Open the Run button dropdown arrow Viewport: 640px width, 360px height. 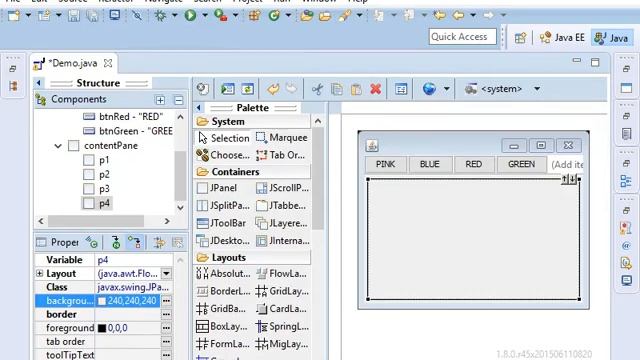pyautogui.click(x=205, y=16)
